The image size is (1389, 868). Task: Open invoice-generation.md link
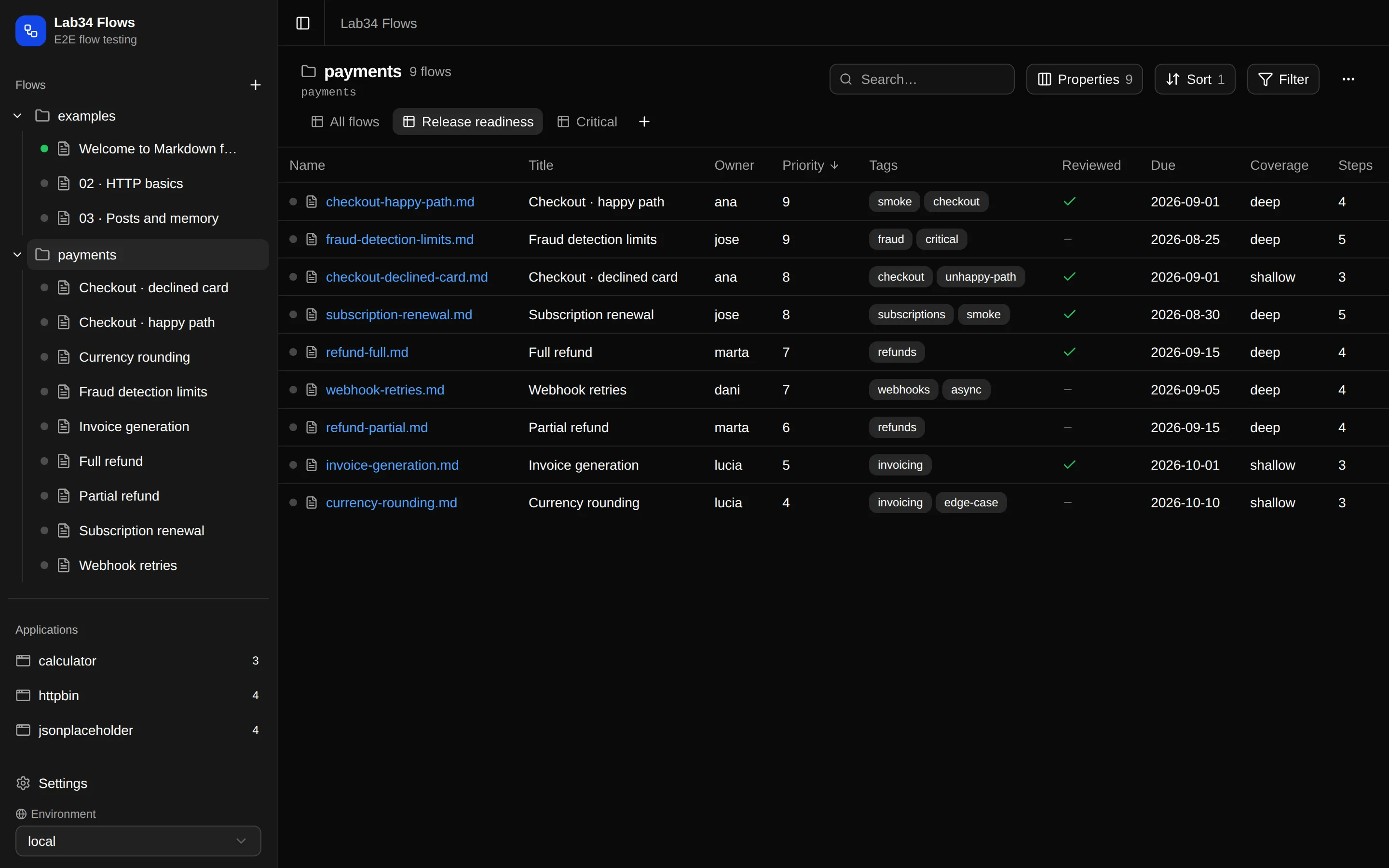(x=392, y=465)
